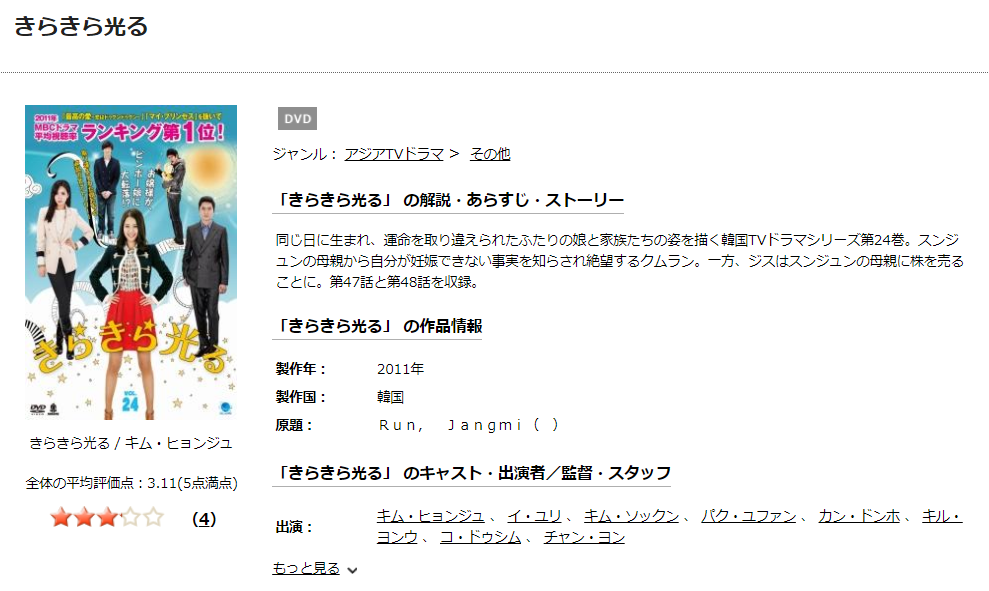Click the fifth empty rating star
989x591 pixels.
click(153, 518)
